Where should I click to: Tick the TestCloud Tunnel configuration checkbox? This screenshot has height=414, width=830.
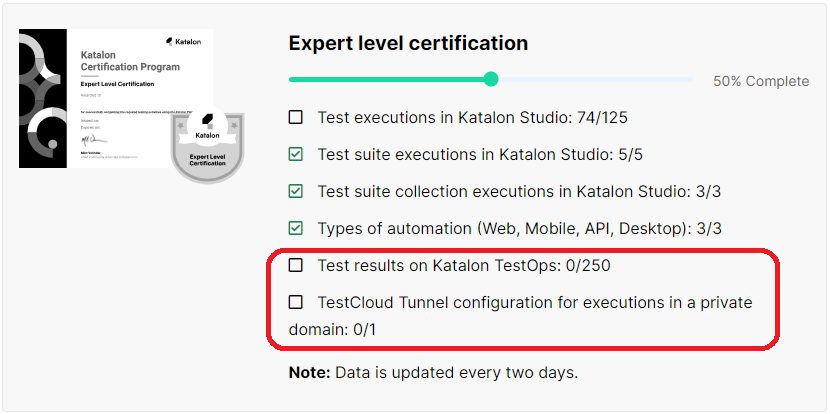coord(296,302)
